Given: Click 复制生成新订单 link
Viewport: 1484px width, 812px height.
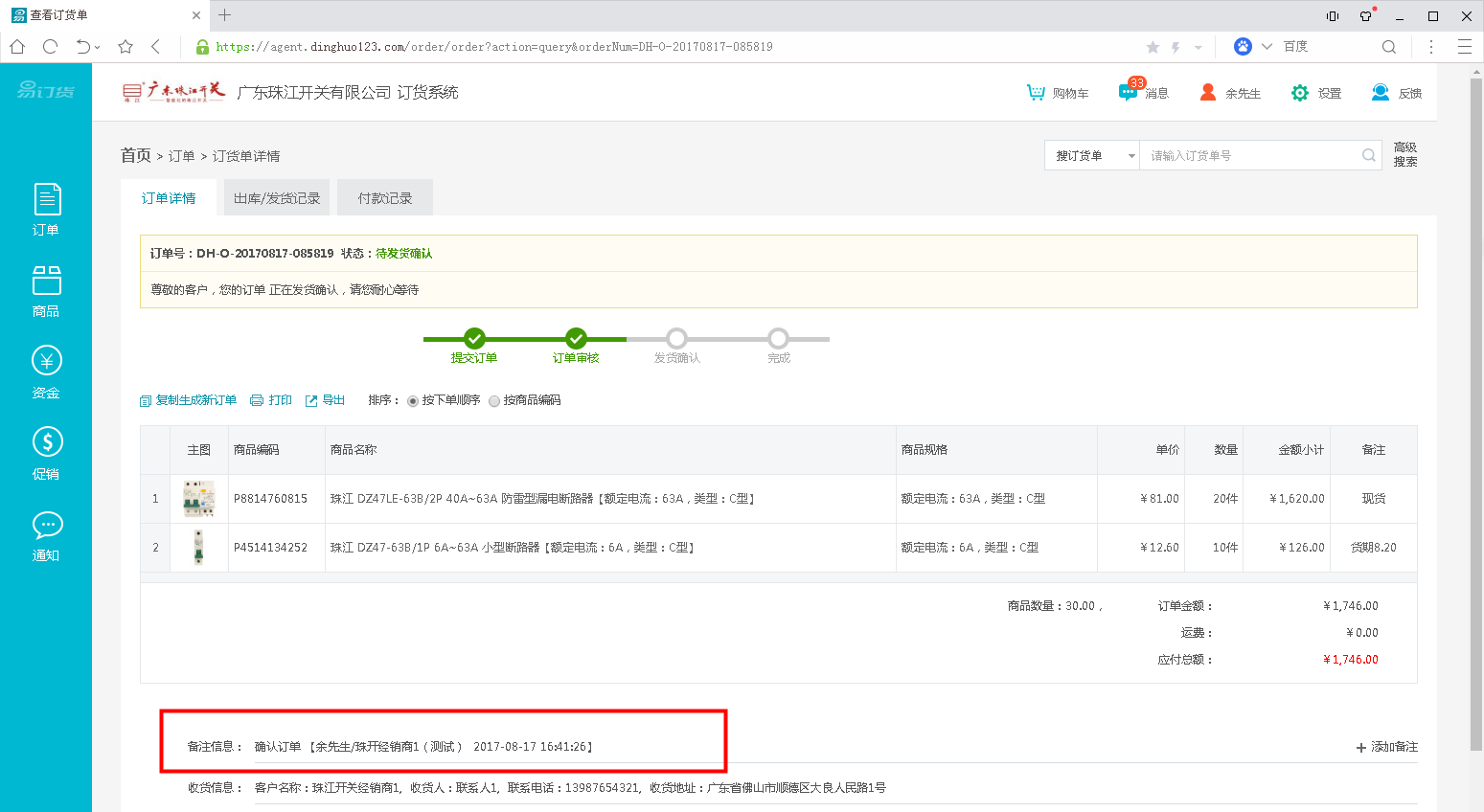Looking at the screenshot, I should (x=189, y=400).
